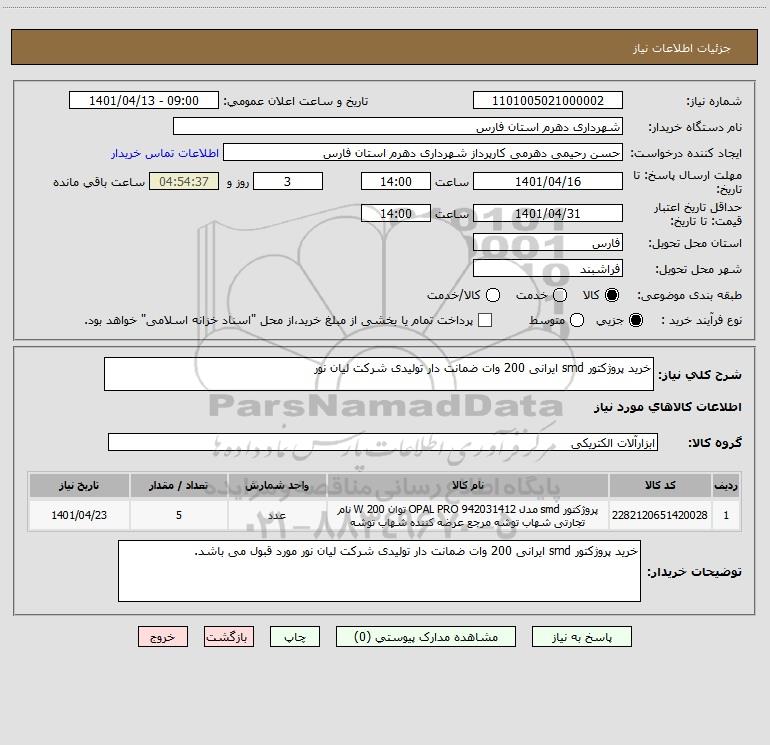Click the delivery province field فارس

point(548,242)
